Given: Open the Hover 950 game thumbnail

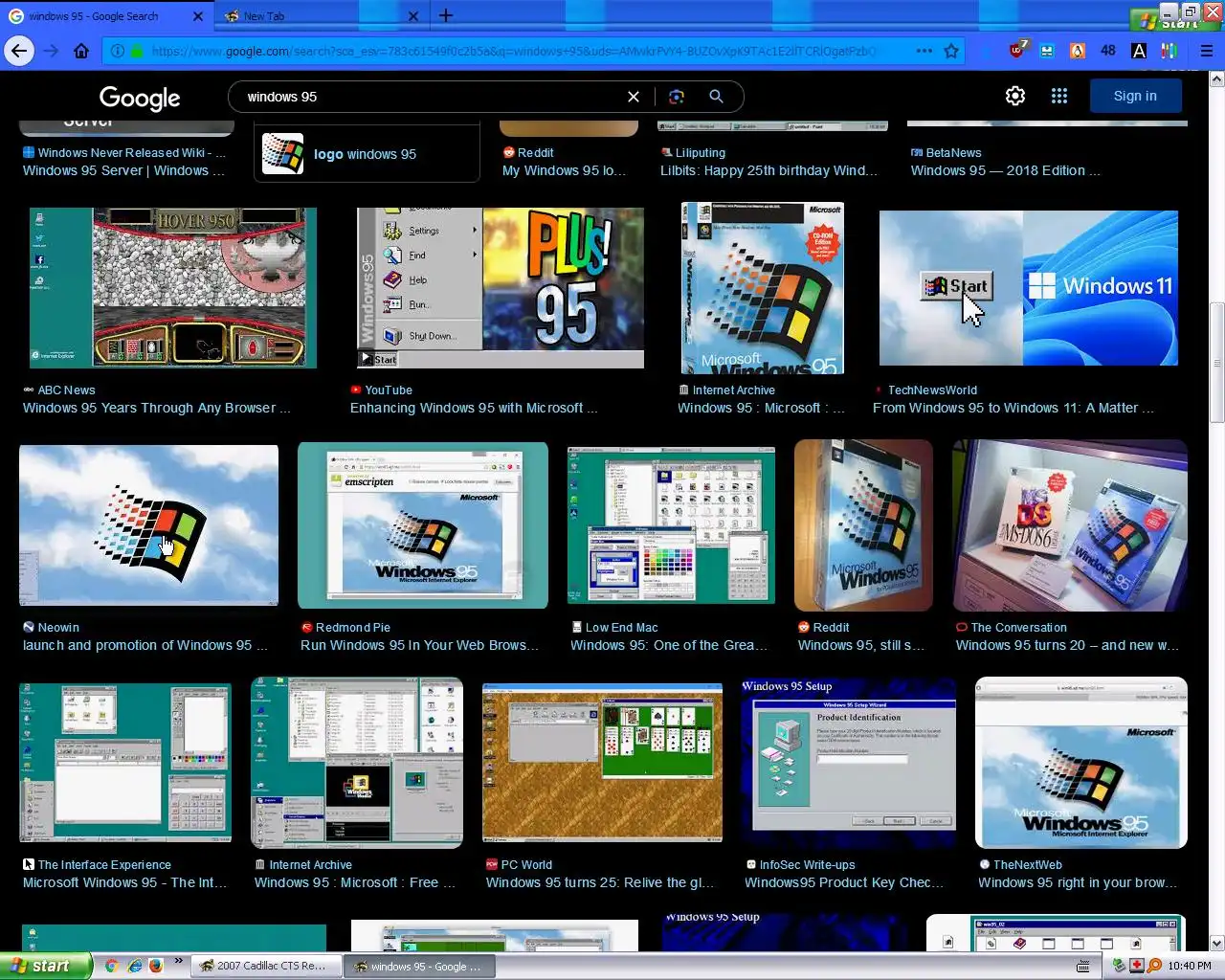Looking at the screenshot, I should pyautogui.click(x=173, y=288).
